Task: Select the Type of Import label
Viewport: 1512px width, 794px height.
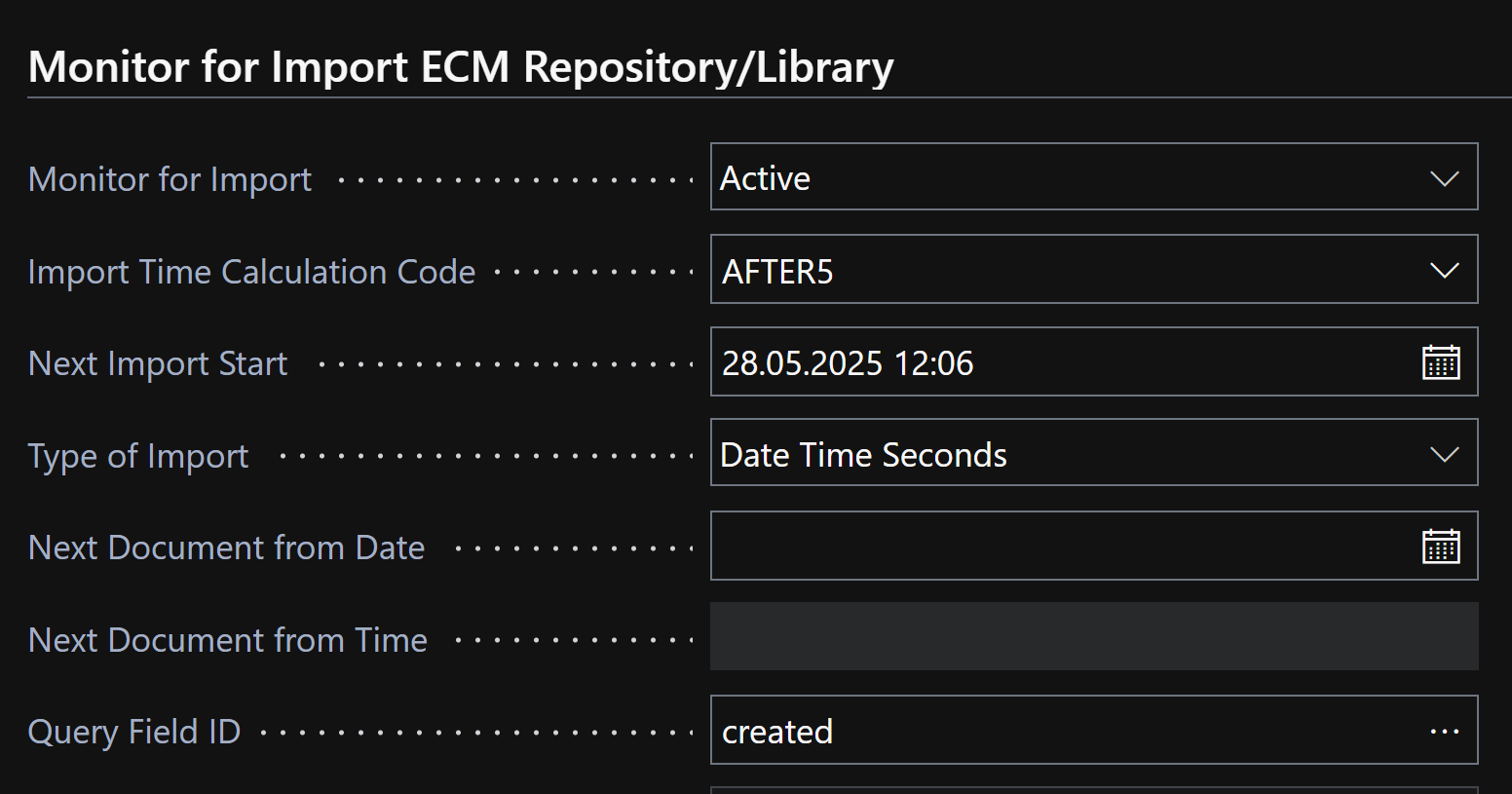Action: (x=138, y=456)
